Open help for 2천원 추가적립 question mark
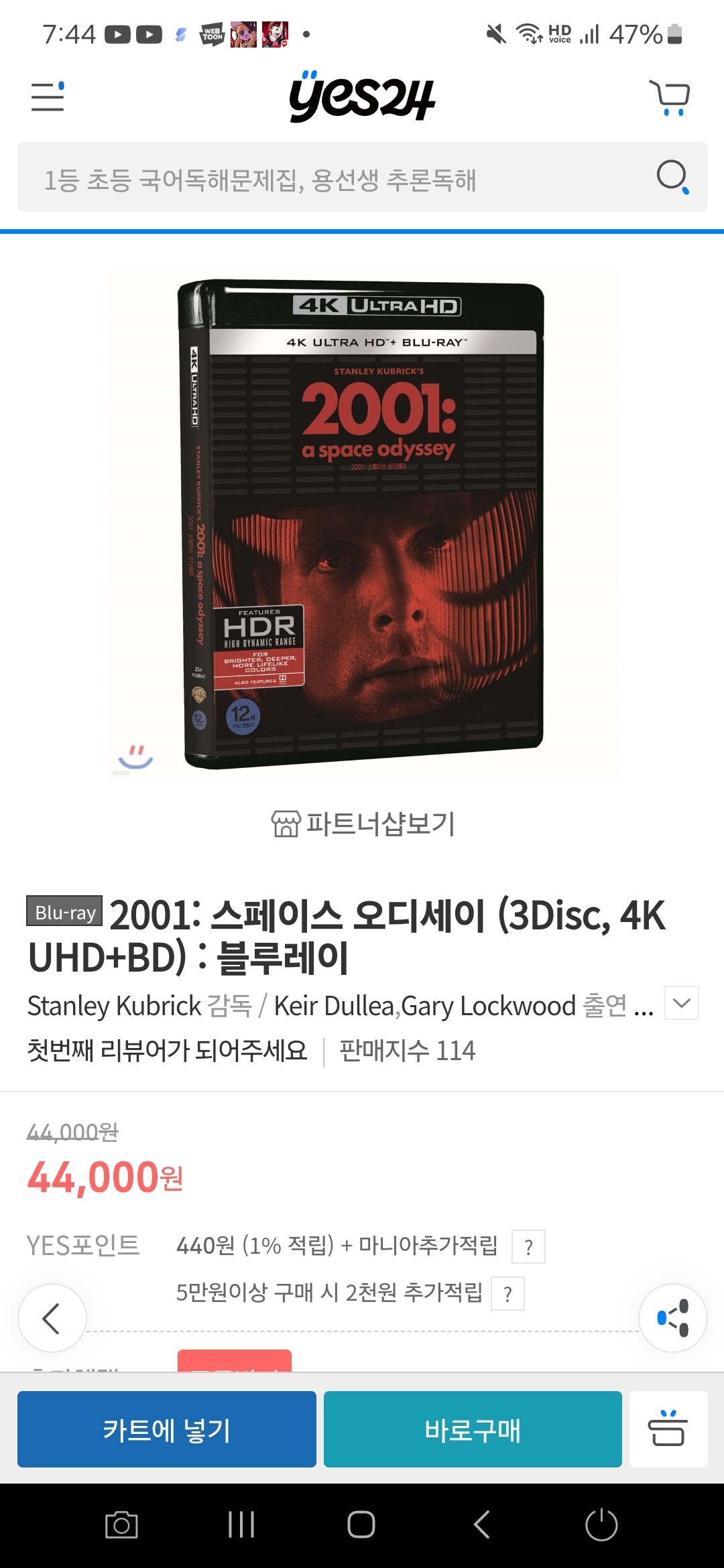724x1568 pixels. click(x=507, y=1293)
